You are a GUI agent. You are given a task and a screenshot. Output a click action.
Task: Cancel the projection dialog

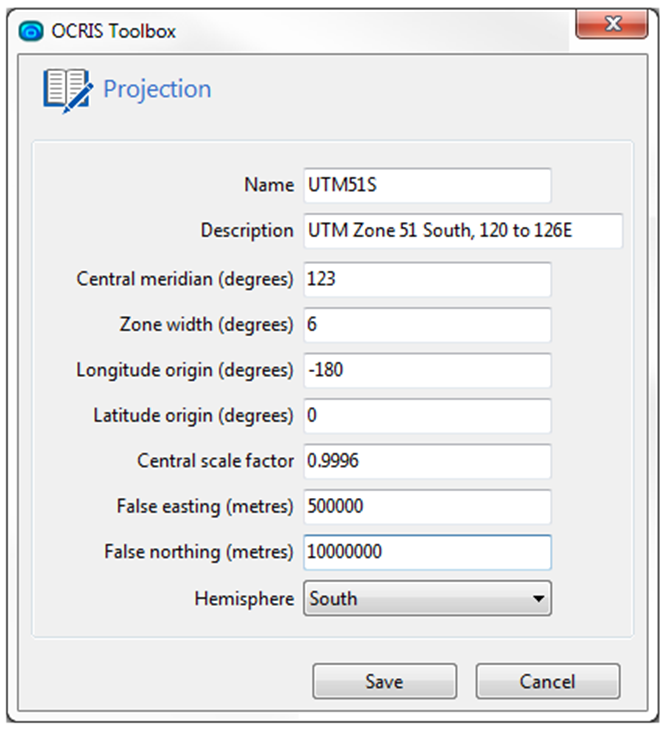(548, 682)
